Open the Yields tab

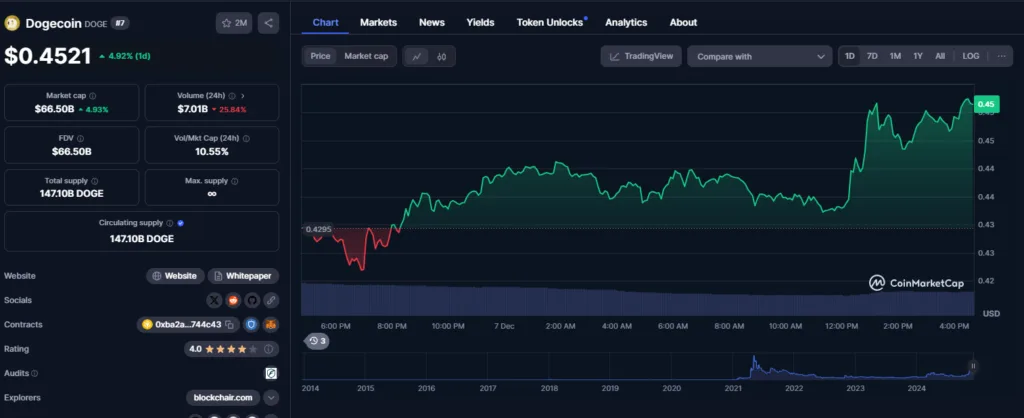[x=480, y=22]
